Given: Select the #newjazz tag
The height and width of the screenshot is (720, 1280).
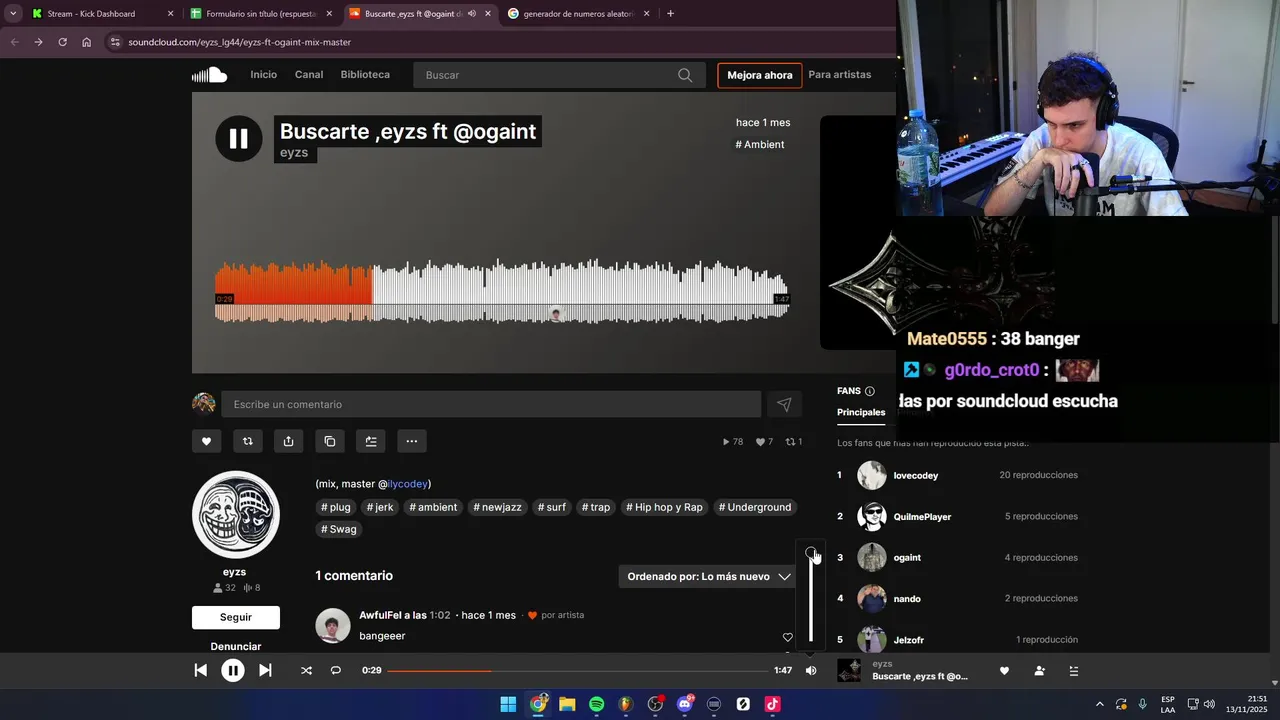Looking at the screenshot, I should (498, 507).
